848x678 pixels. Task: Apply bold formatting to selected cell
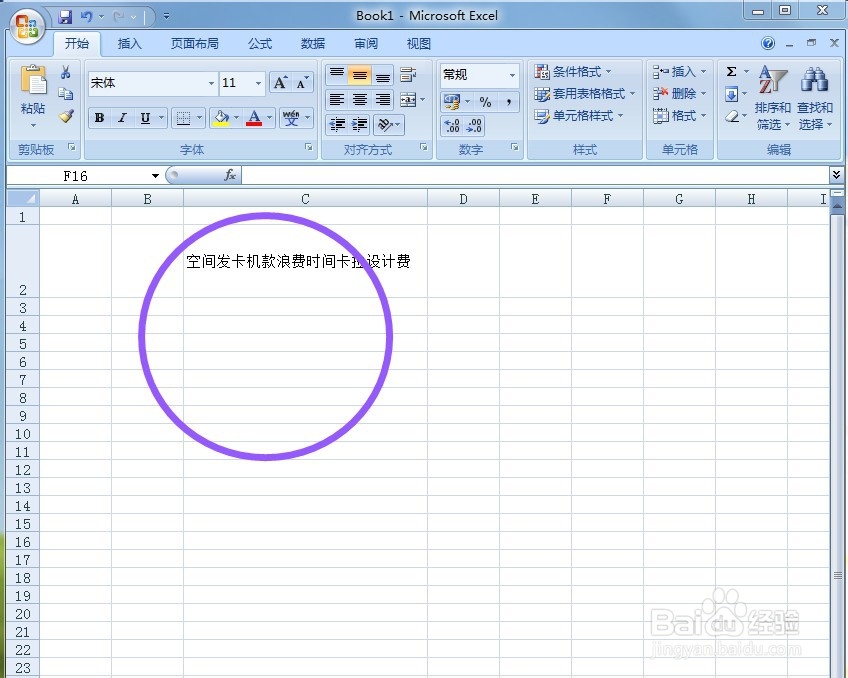click(x=98, y=118)
